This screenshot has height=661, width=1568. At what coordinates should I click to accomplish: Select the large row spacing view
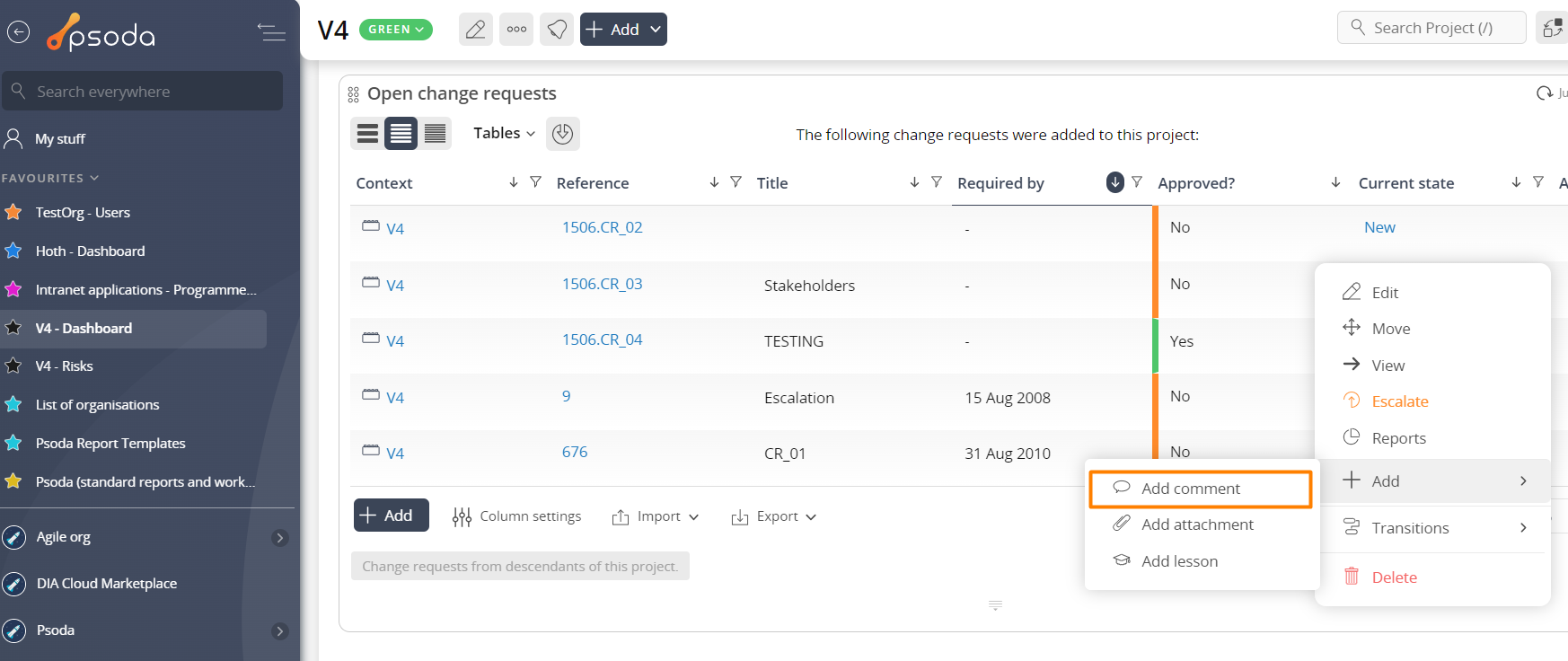pyautogui.click(x=367, y=134)
